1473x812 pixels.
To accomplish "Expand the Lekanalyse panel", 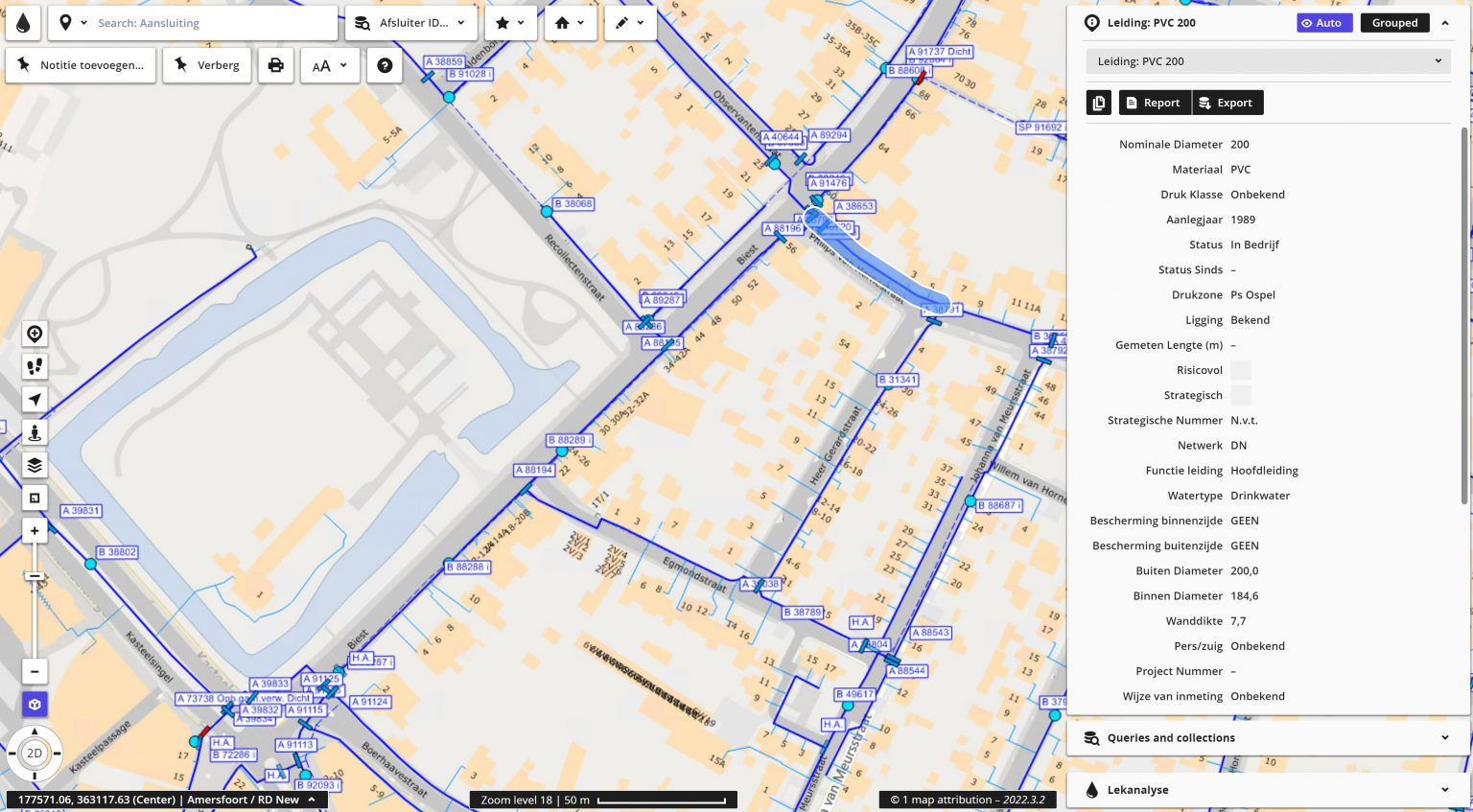I will click(1268, 790).
